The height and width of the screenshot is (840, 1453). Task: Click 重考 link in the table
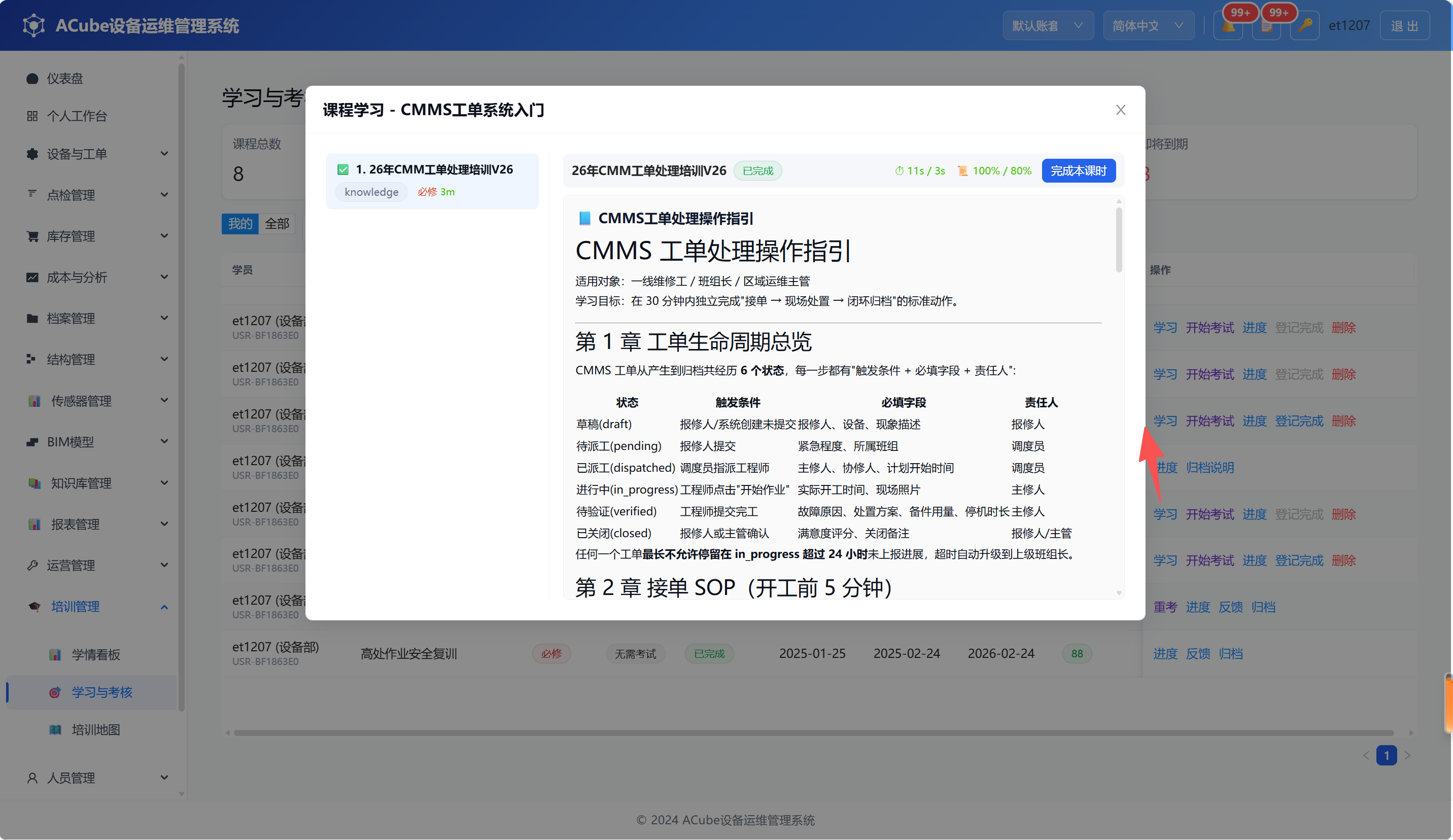(1165, 607)
